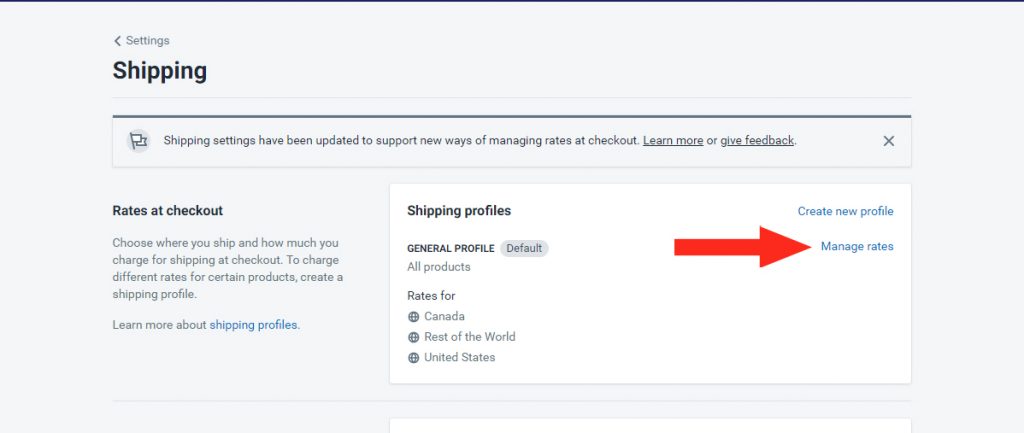Click the back chevron next to Settings
The image size is (1024, 433).
click(x=117, y=41)
